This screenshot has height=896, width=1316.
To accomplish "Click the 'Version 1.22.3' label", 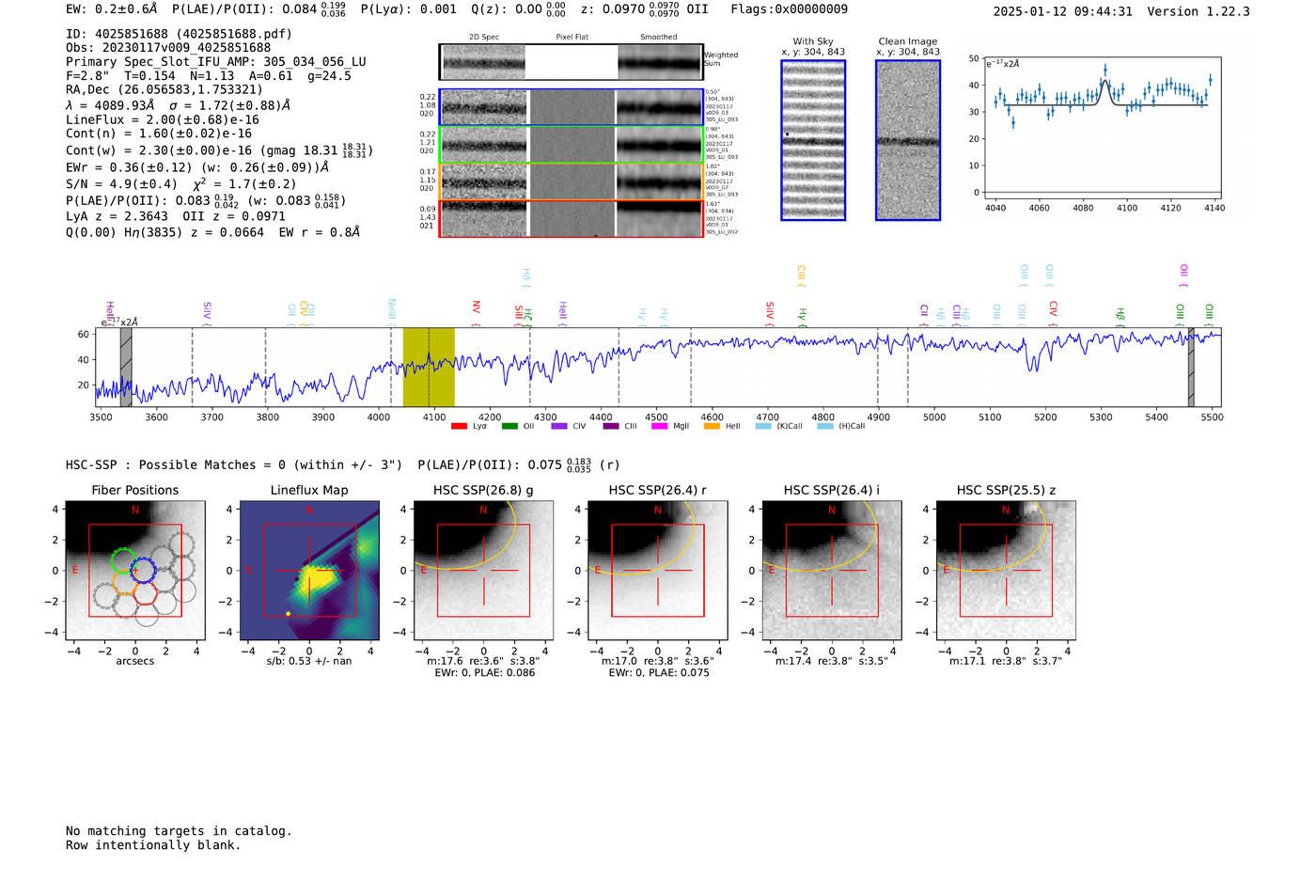I will [1198, 12].
